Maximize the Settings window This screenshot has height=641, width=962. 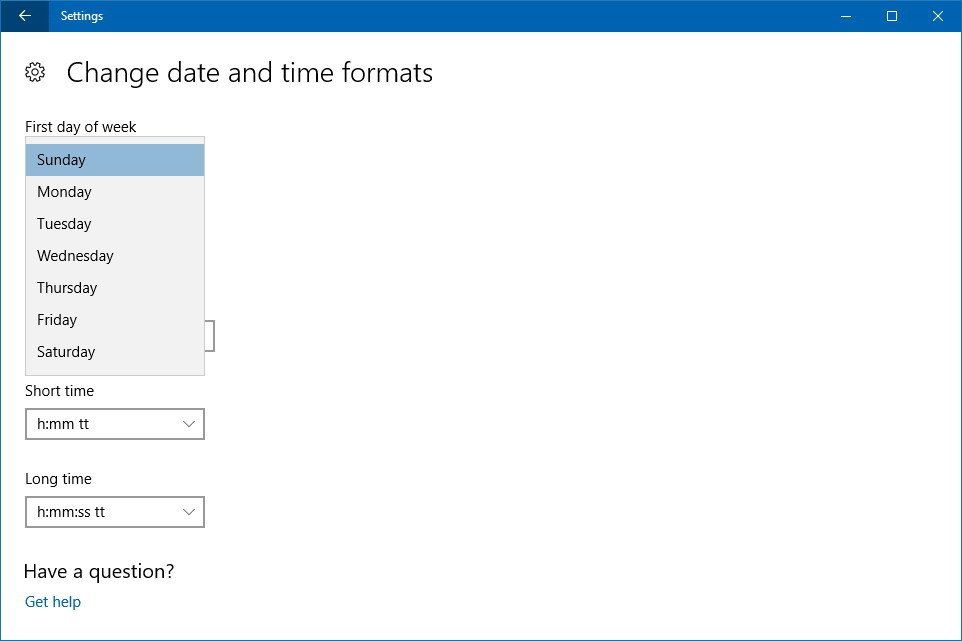[x=891, y=16]
